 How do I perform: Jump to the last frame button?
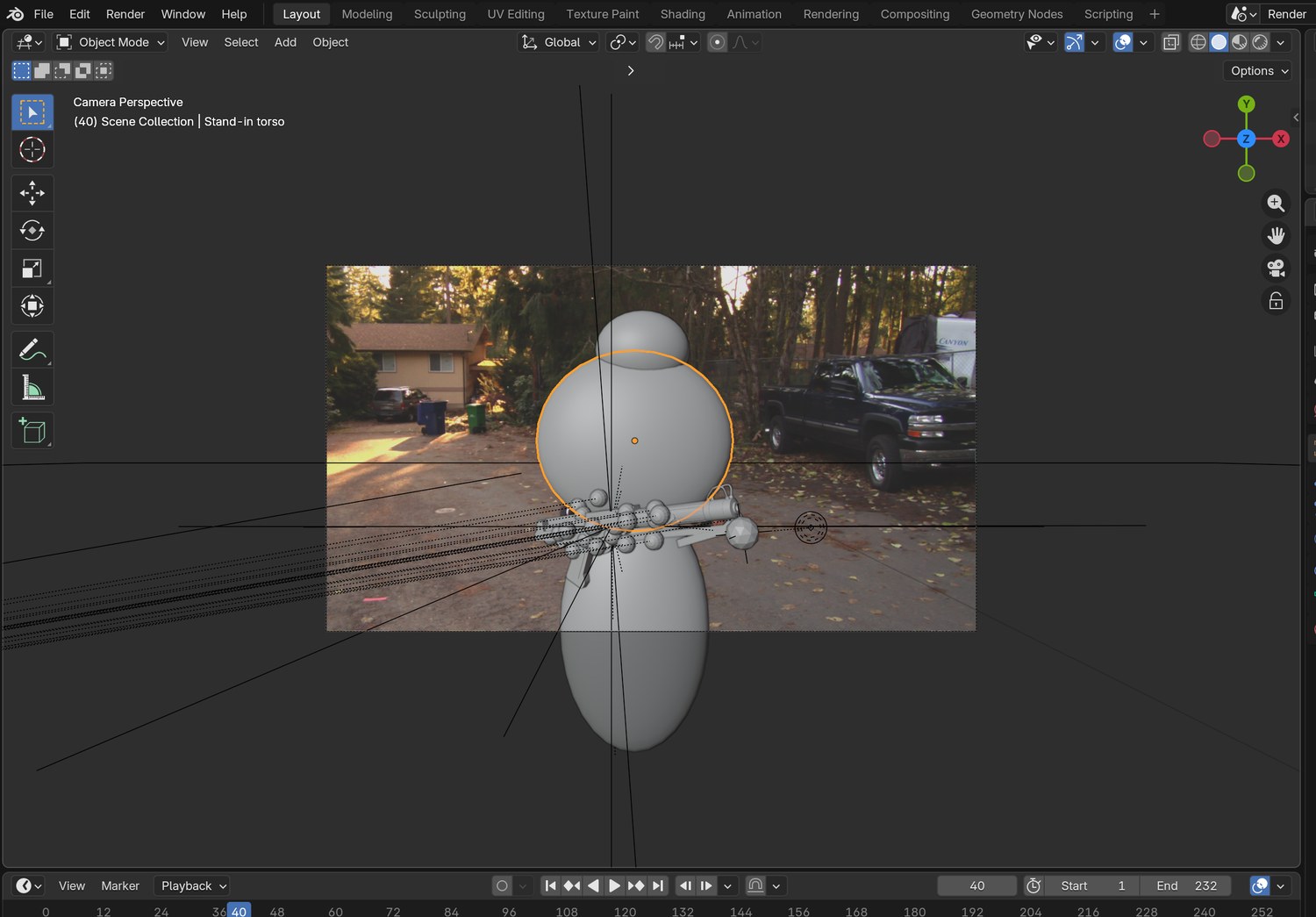pyautogui.click(x=658, y=886)
